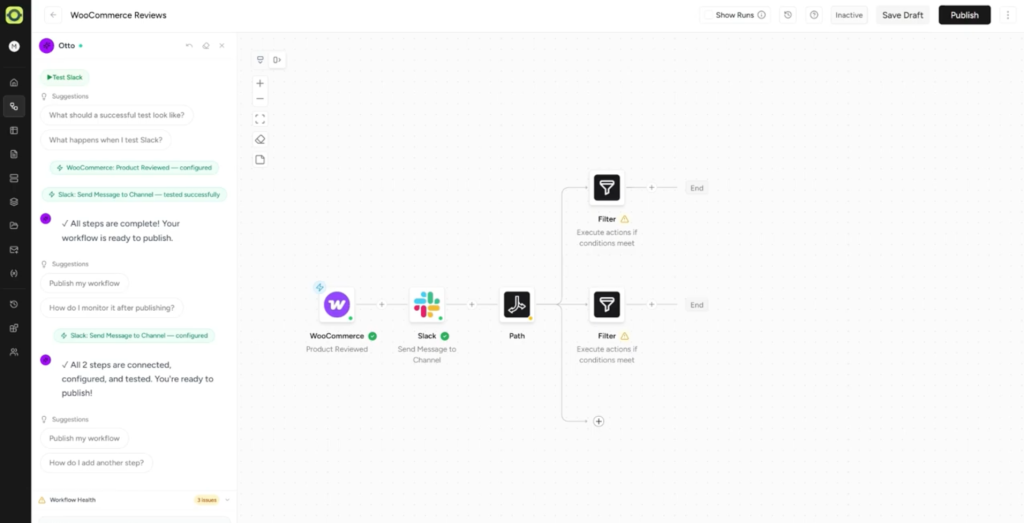Click the canvas eraser tool
Viewport: 1024px width, 523px height.
[x=260, y=139]
